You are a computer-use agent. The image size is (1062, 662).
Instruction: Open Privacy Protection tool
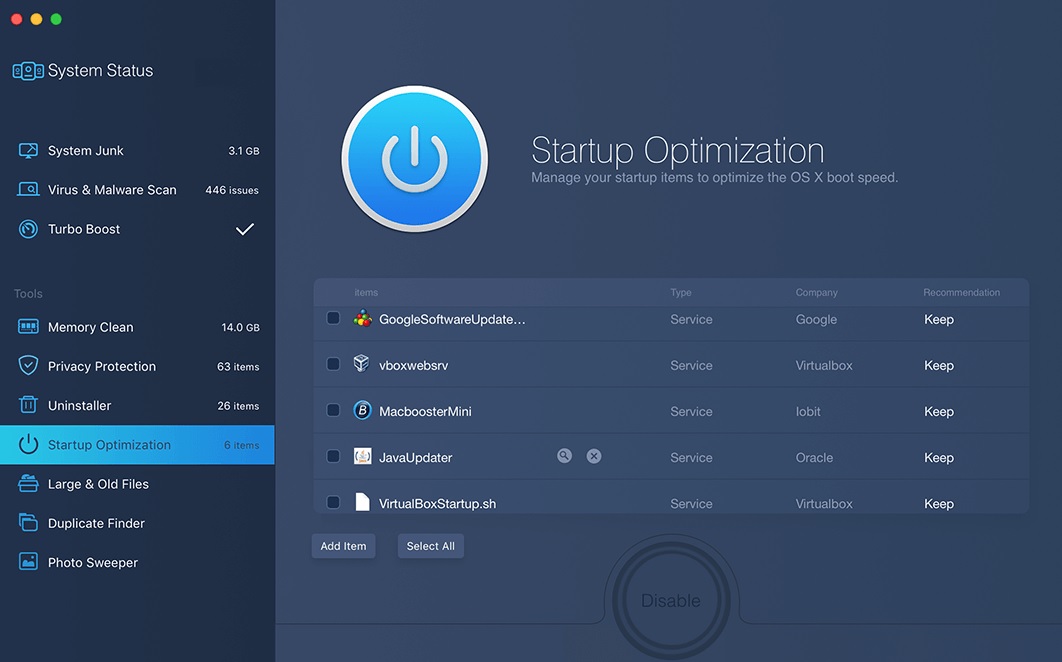click(137, 366)
